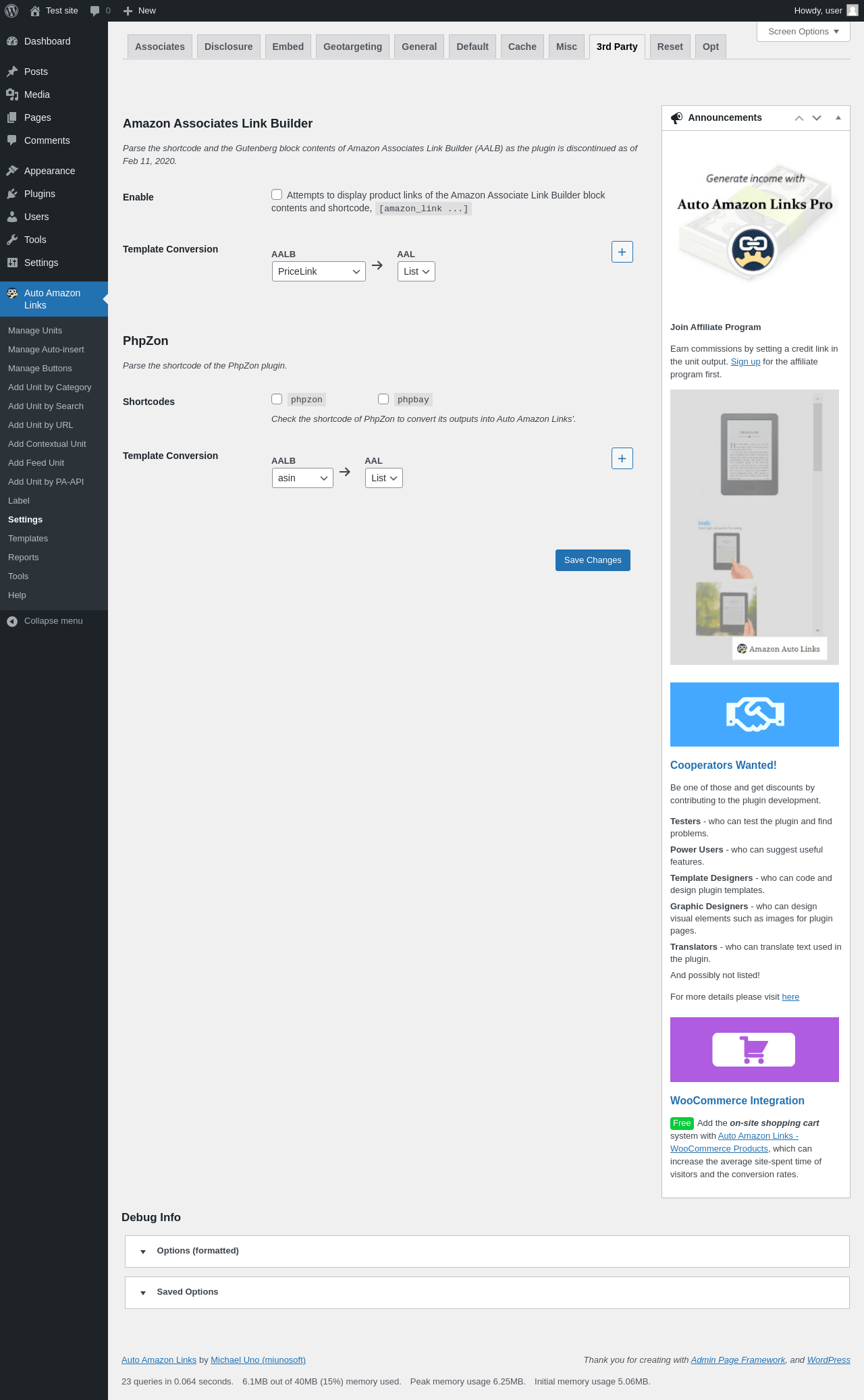Click the Appearance paintbrush icon
The width and height of the screenshot is (864, 1400).
[12, 171]
